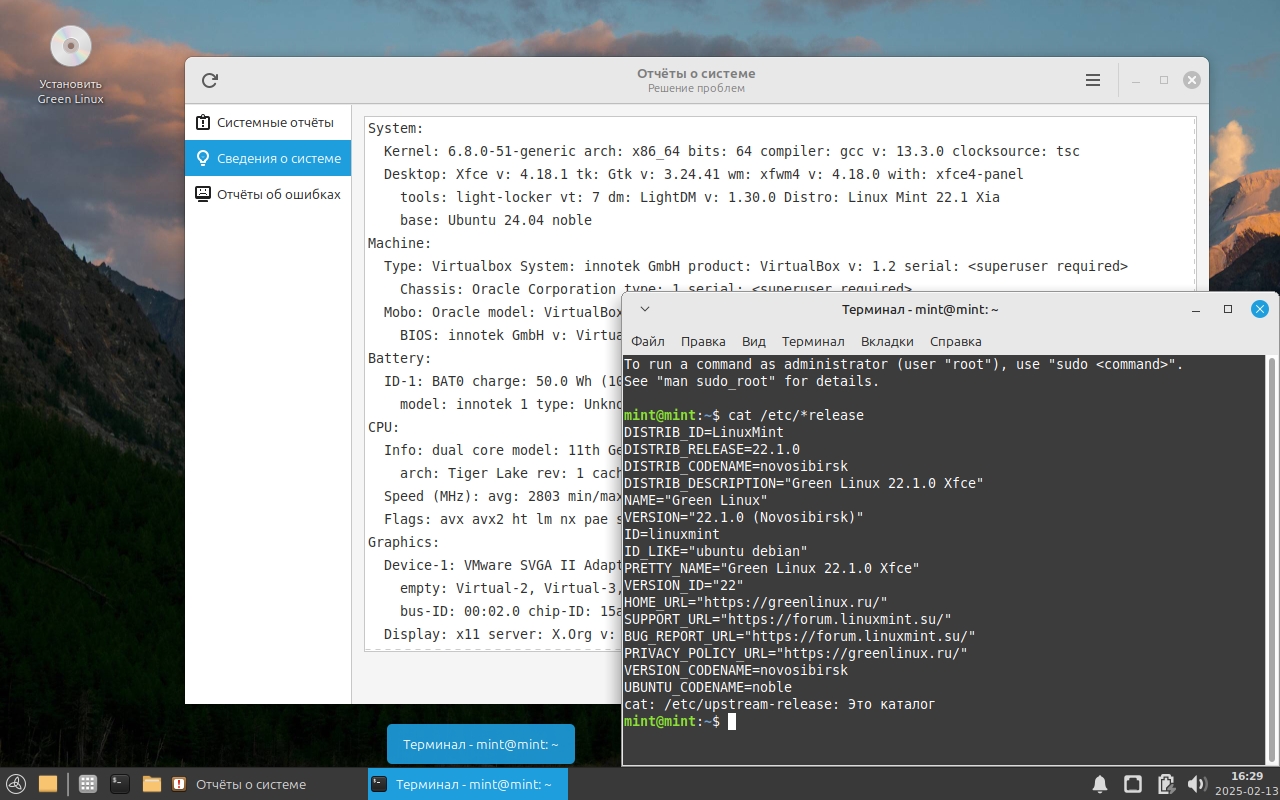Select 'Сведения о системе' in the sidebar
Image resolution: width=1280 pixels, height=800 pixels.
pyautogui.click(x=268, y=158)
